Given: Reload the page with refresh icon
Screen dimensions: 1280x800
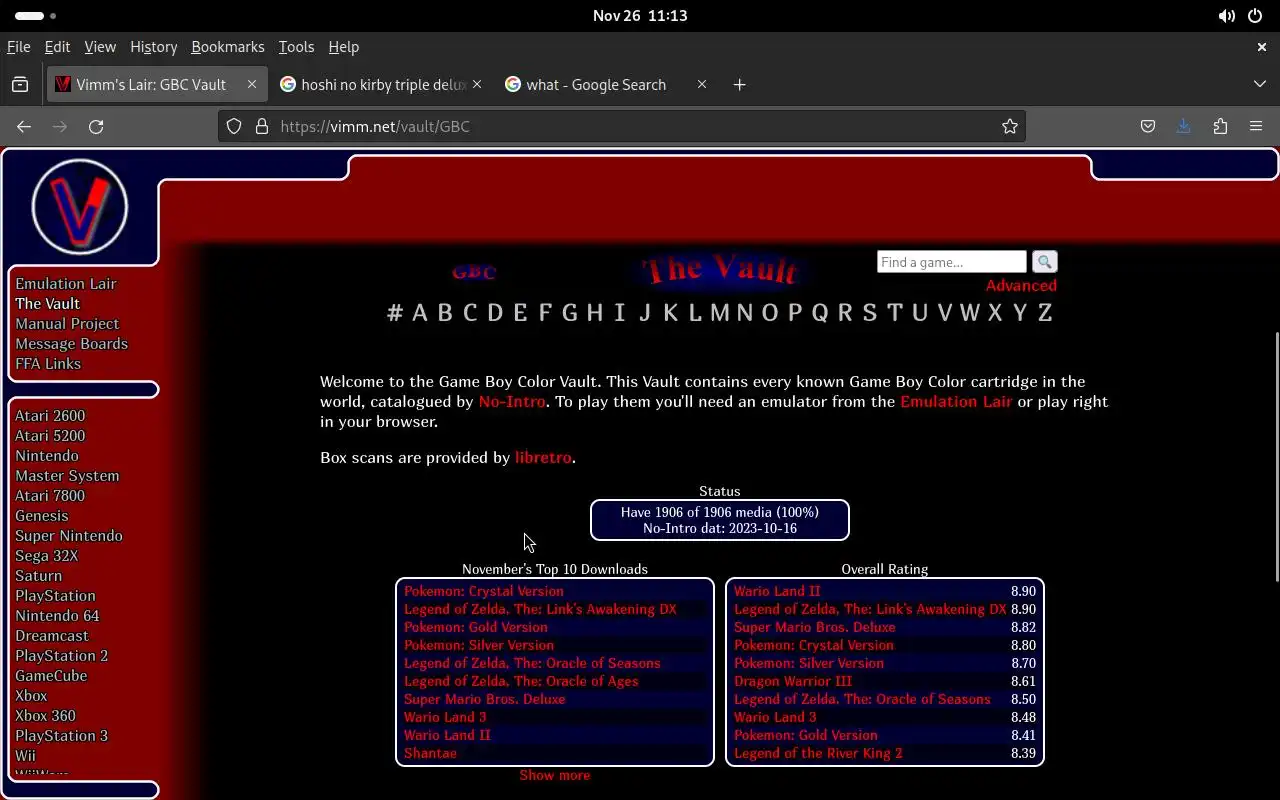Looking at the screenshot, I should tap(96, 126).
